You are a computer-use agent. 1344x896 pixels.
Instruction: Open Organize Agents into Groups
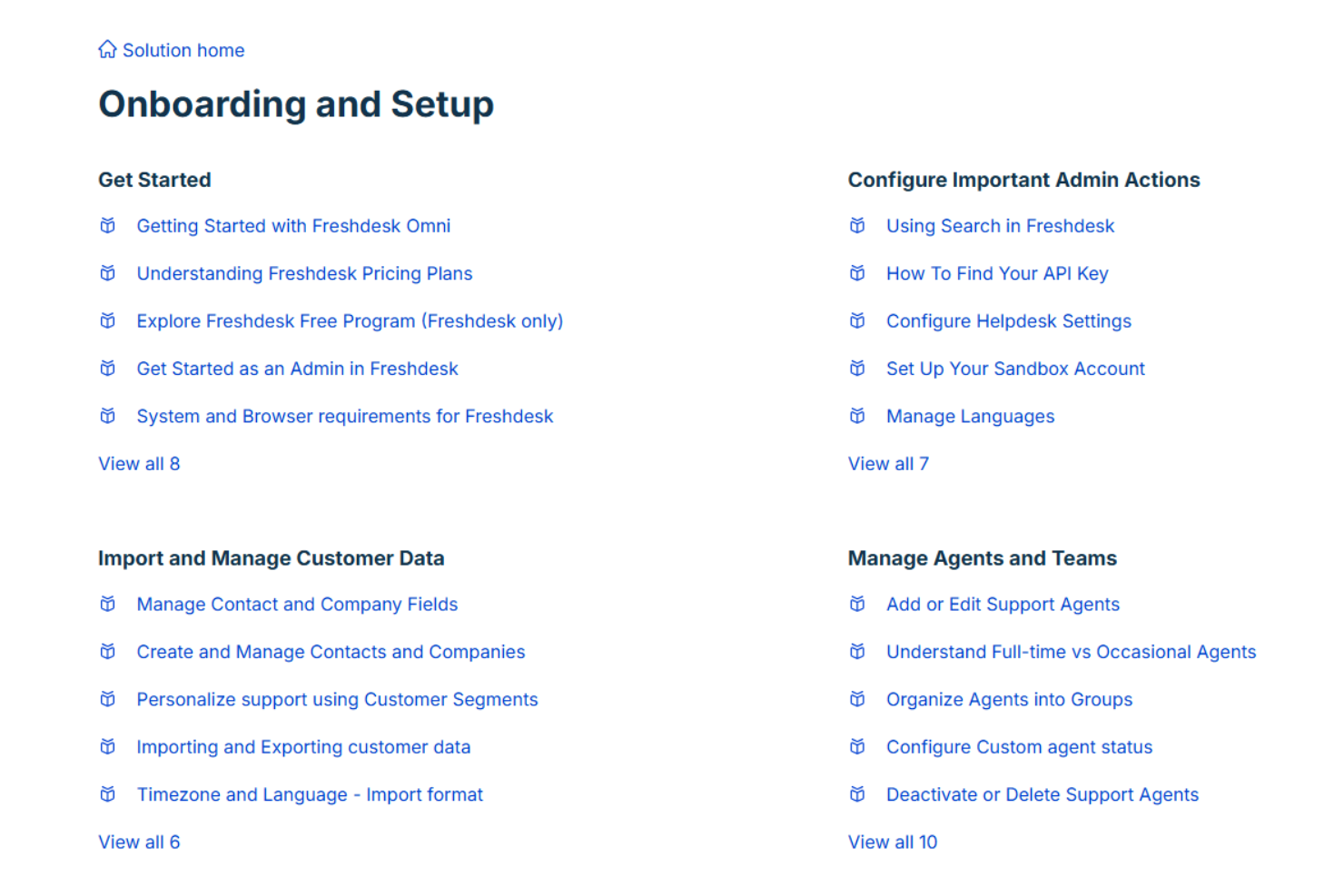click(x=1009, y=699)
